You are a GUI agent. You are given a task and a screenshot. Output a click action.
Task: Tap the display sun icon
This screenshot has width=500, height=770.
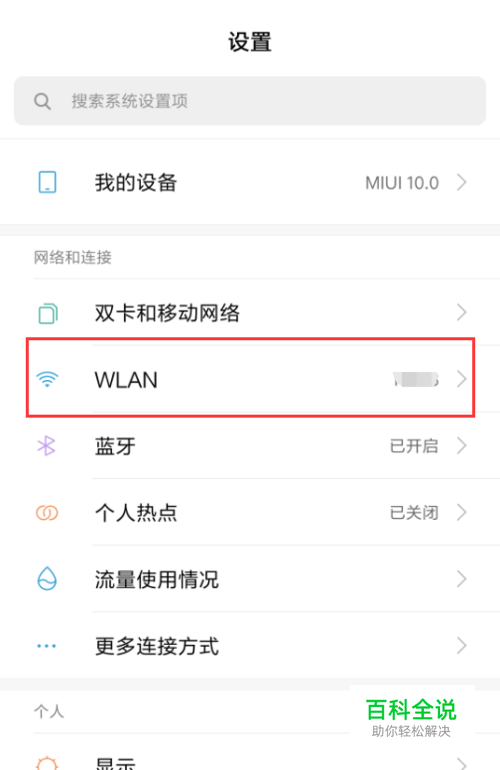(x=47, y=763)
